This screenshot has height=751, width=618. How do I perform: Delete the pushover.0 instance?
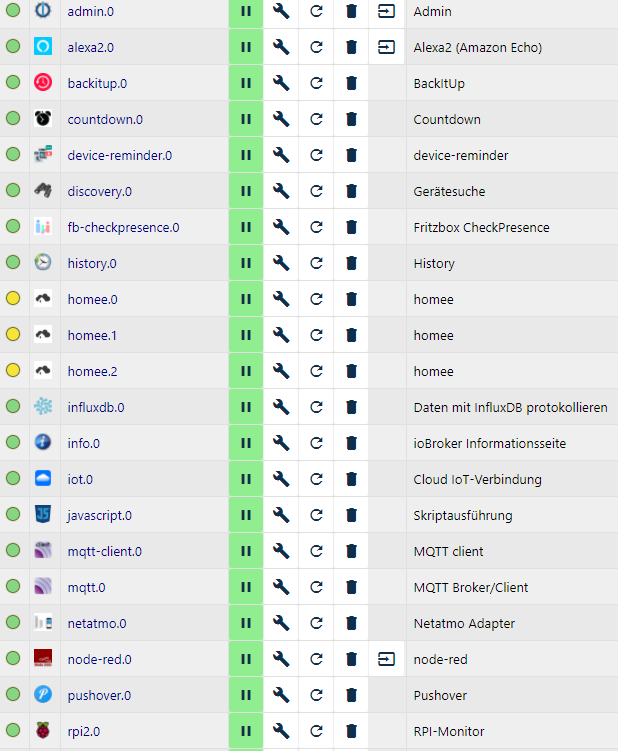(x=351, y=695)
